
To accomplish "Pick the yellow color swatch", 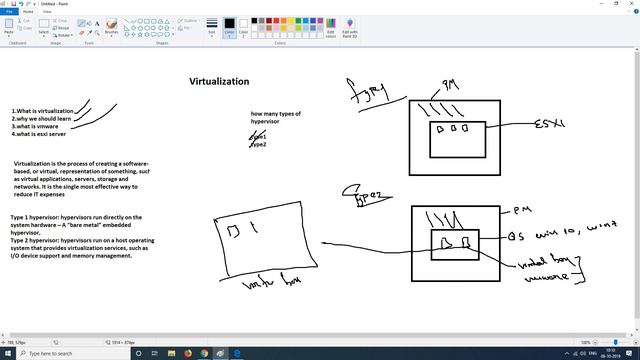I will 291,20.
